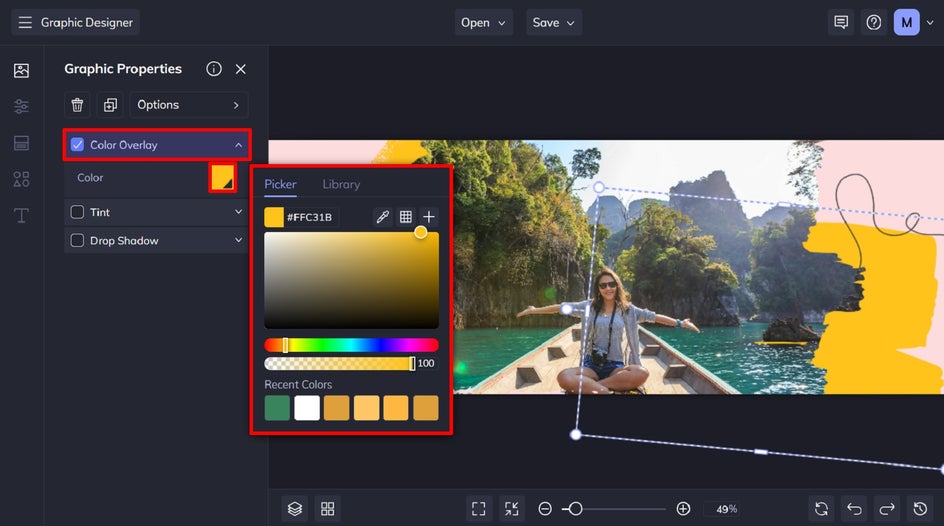This screenshot has height=526, width=944.
Task: Expand the Drop Shadow section
Action: pos(238,240)
